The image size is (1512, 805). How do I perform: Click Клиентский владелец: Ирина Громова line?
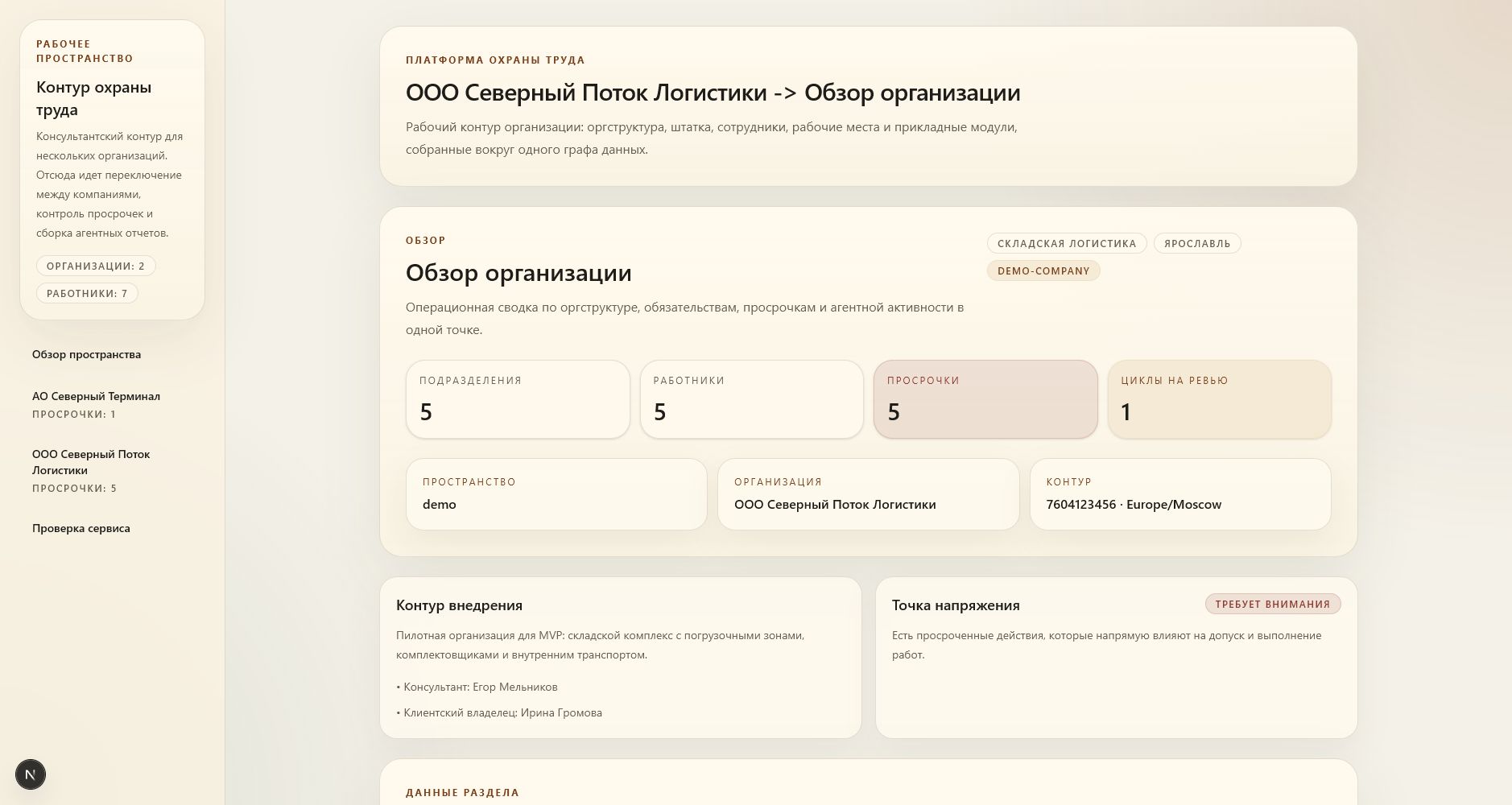[x=499, y=712]
